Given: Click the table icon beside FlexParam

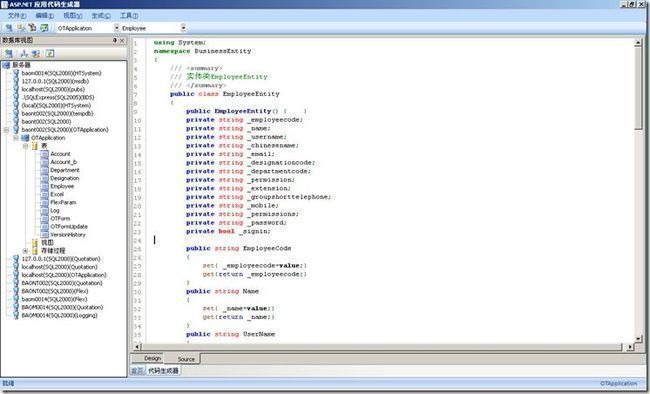Looking at the screenshot, I should [44, 202].
